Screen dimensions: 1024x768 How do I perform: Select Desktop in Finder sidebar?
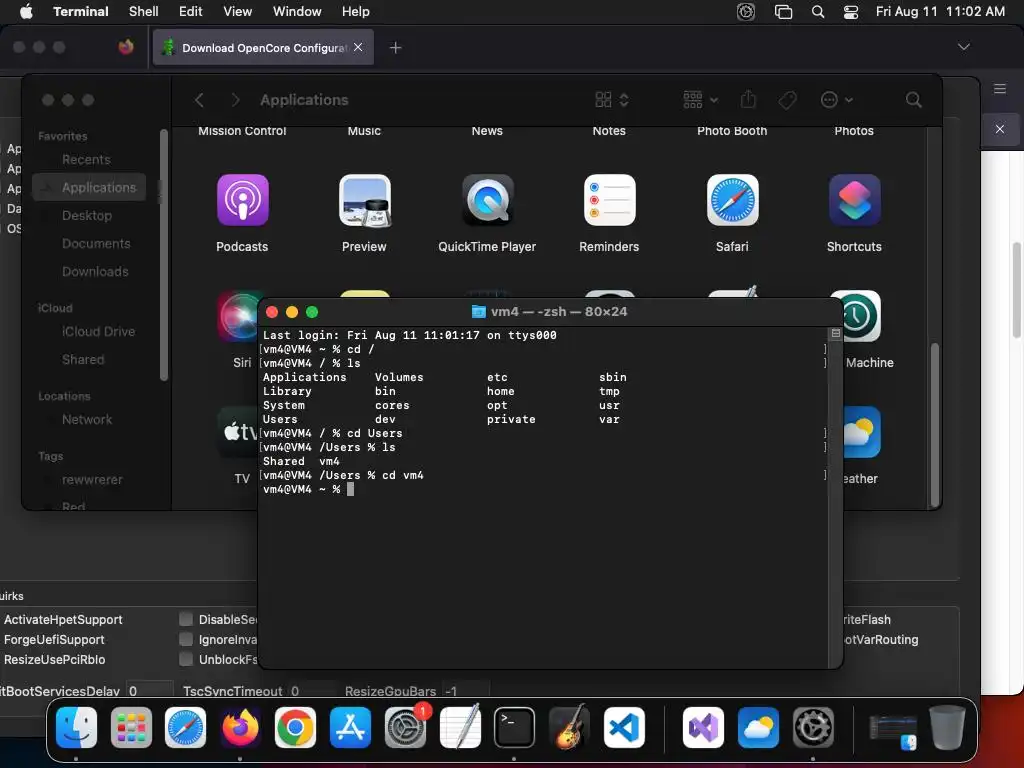point(87,216)
